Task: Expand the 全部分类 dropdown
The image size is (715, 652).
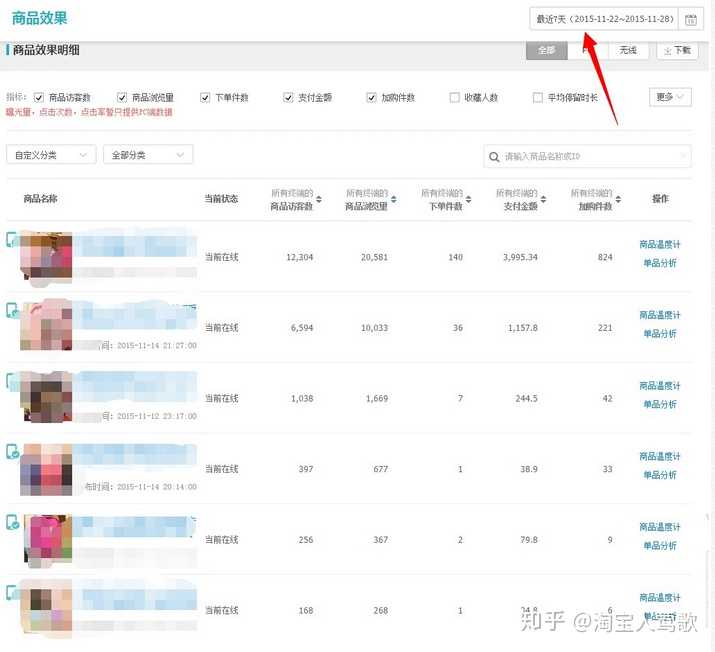Action: (x=148, y=155)
